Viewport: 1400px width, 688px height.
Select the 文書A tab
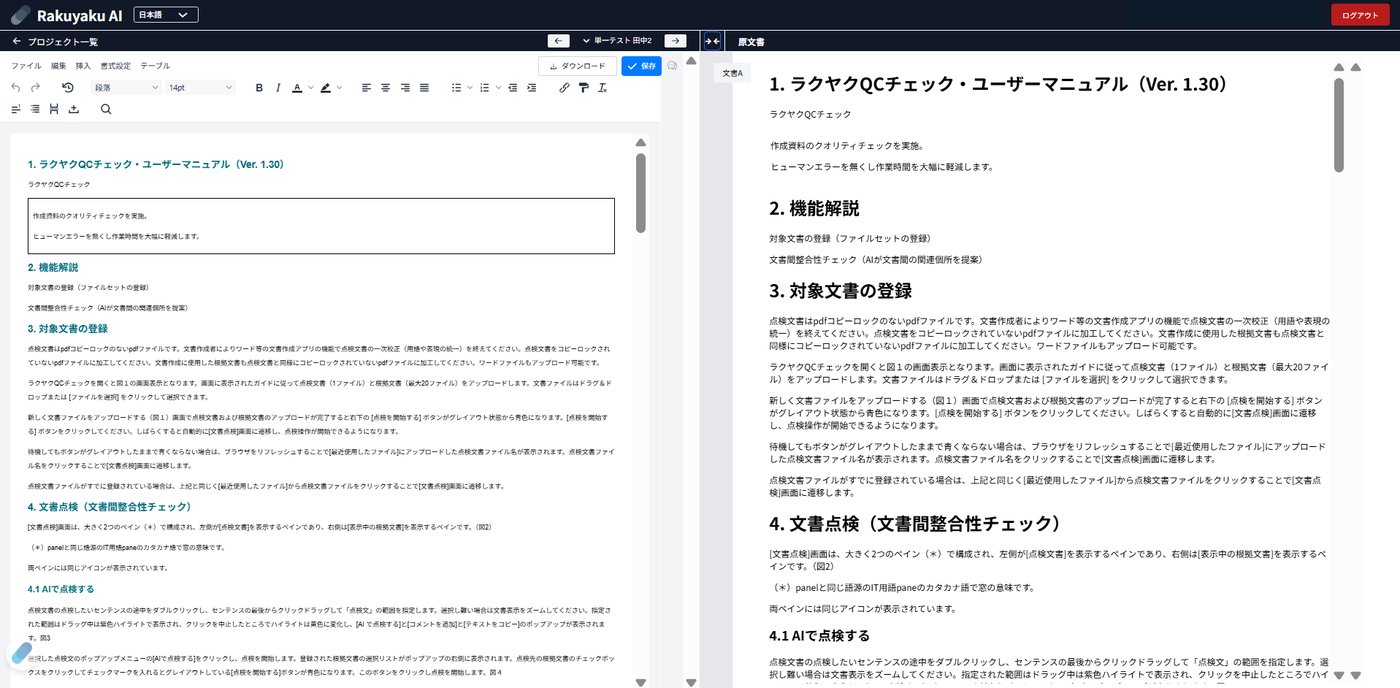[733, 73]
